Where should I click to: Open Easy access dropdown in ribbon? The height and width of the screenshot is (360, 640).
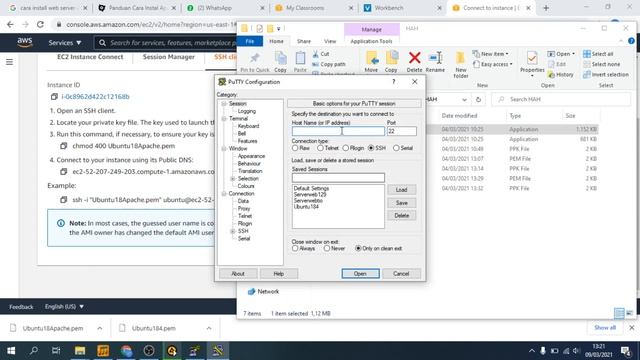pyautogui.click(x=492, y=64)
